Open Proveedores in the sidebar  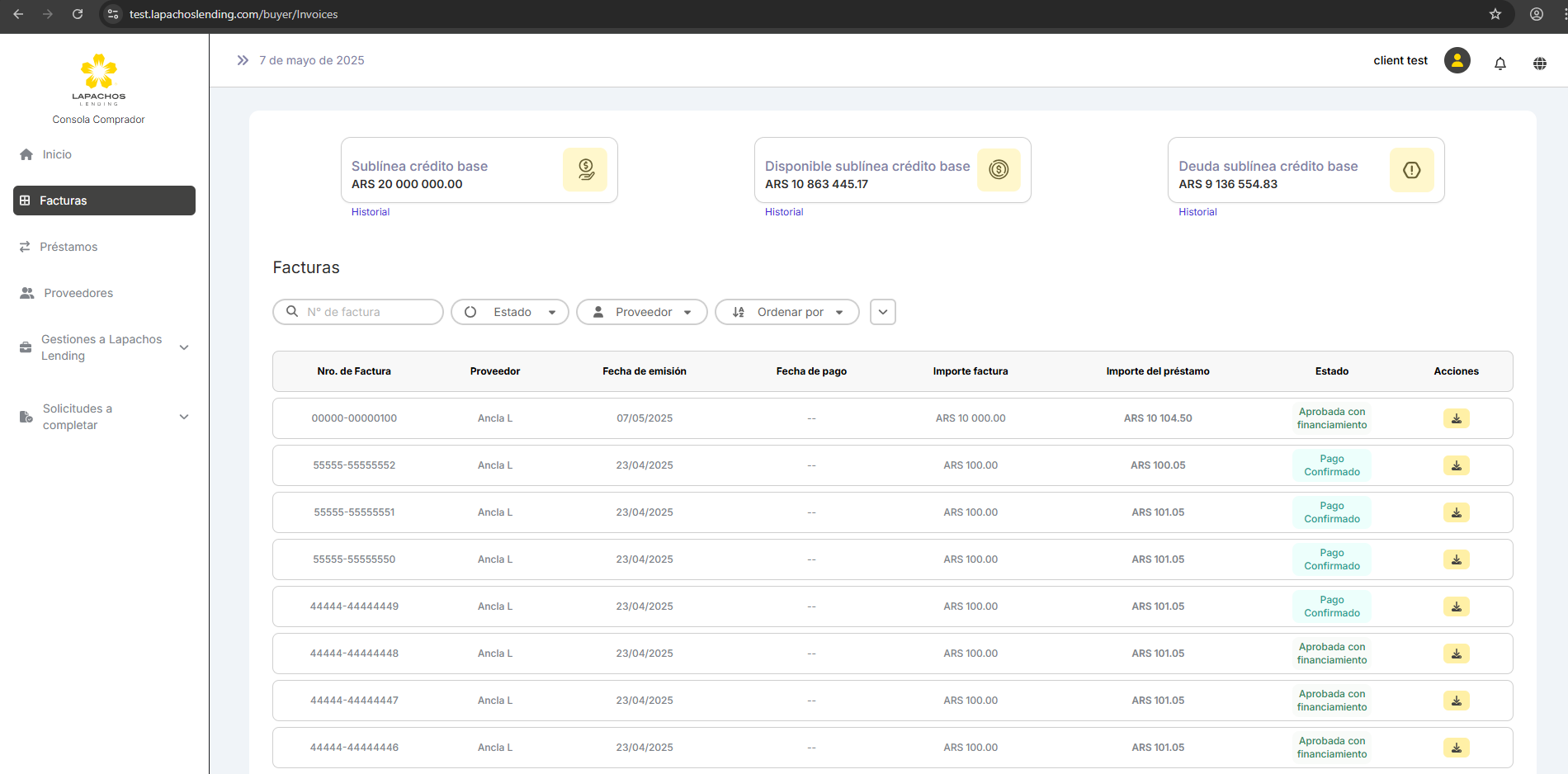[x=78, y=293]
